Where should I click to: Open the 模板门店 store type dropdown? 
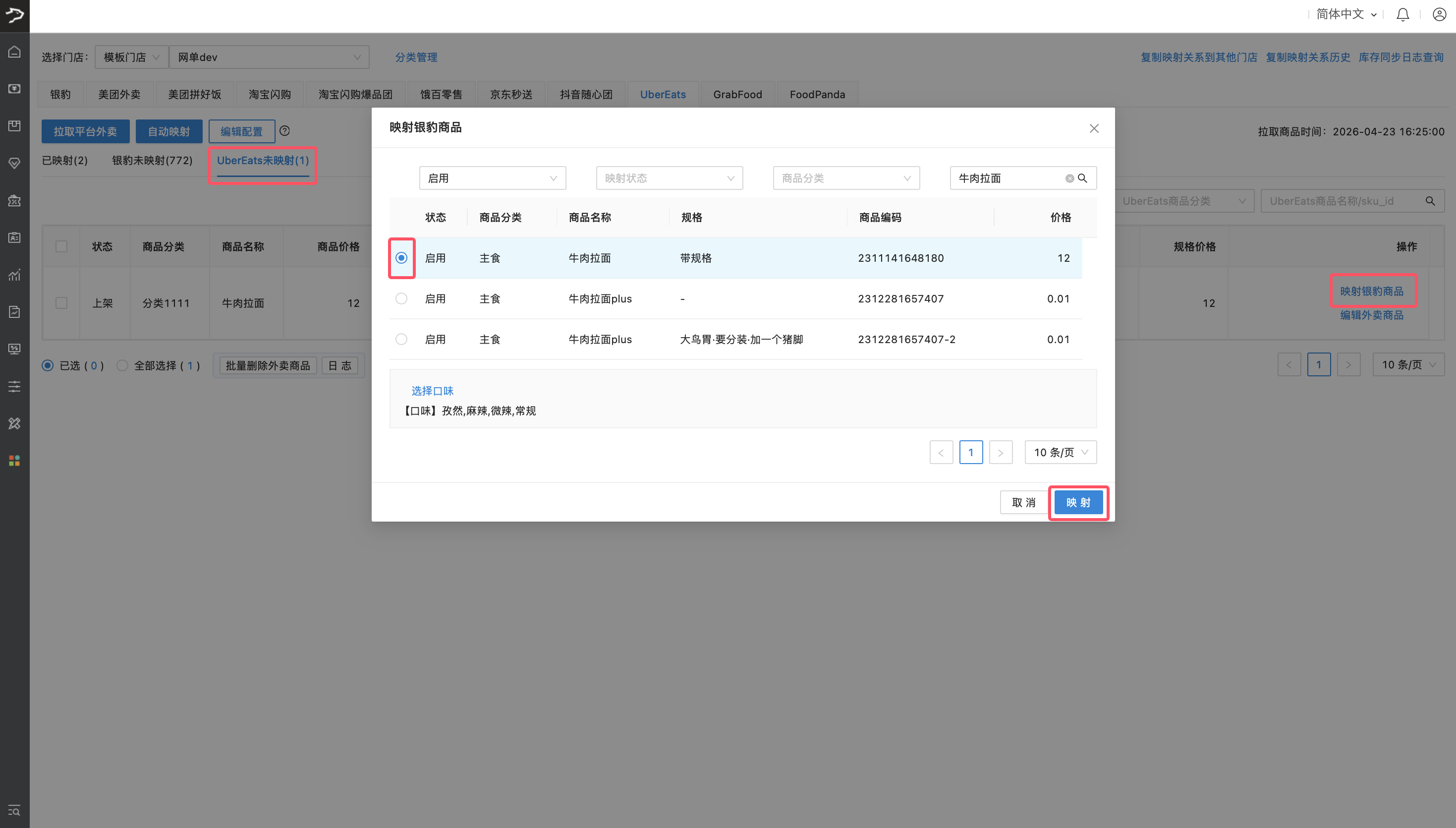click(131, 57)
